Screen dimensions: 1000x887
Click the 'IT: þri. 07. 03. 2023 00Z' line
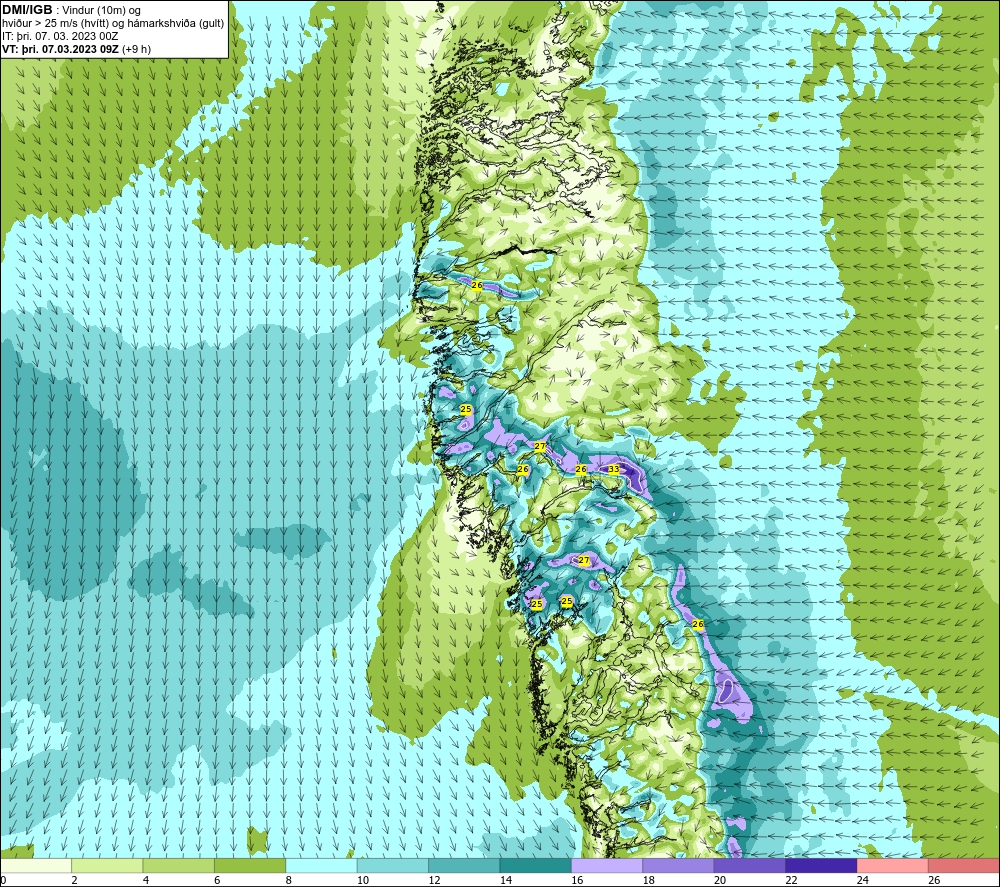pyautogui.click(x=60, y=36)
